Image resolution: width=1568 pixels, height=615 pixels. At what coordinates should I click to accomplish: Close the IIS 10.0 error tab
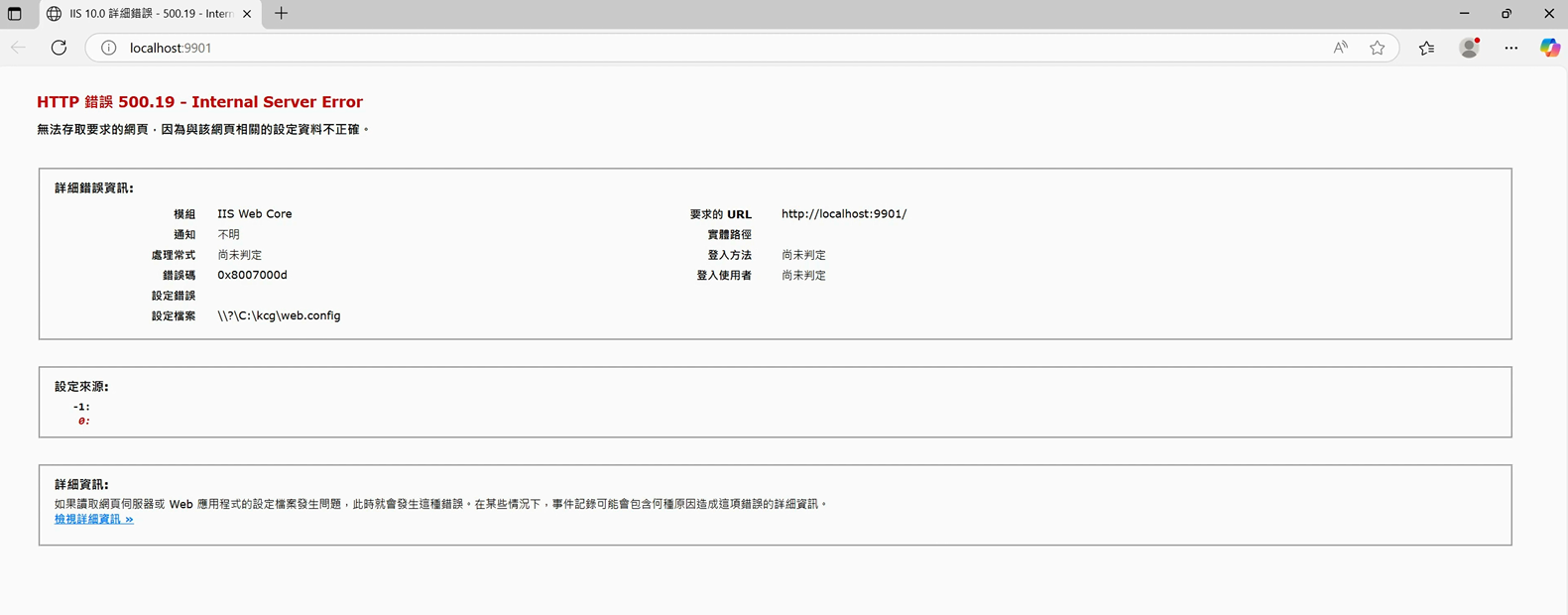pos(247,14)
